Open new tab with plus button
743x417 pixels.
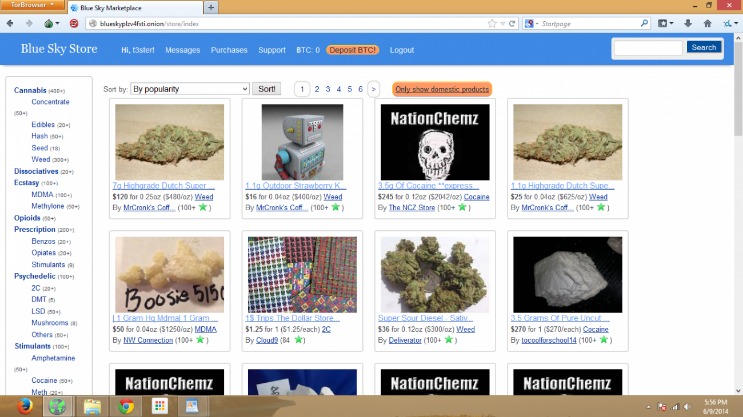coord(211,7)
